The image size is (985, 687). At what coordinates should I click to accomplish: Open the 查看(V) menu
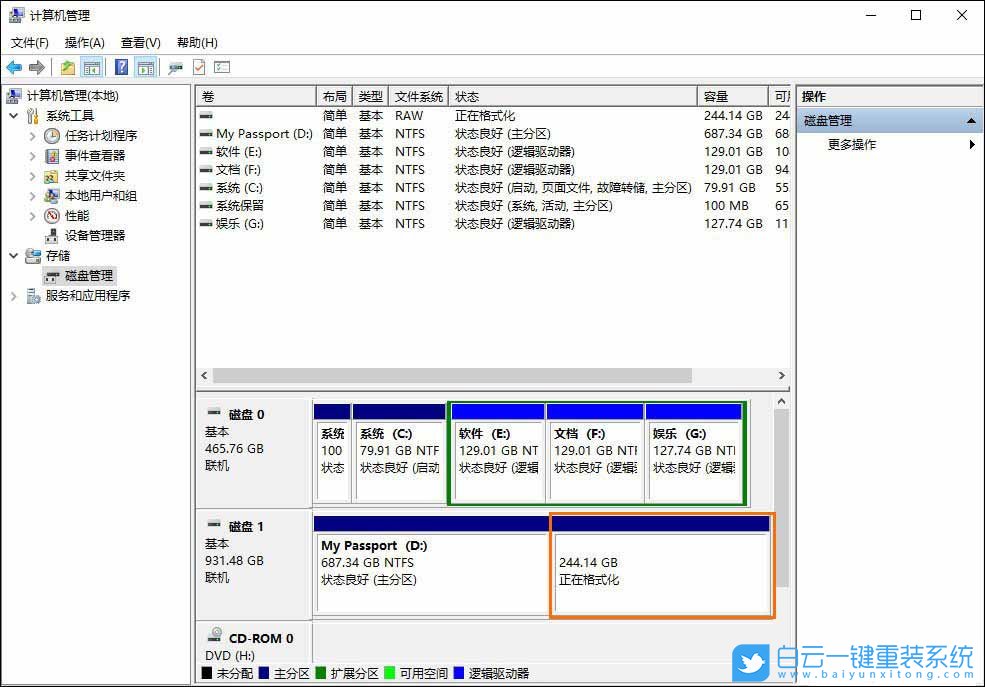(140, 43)
